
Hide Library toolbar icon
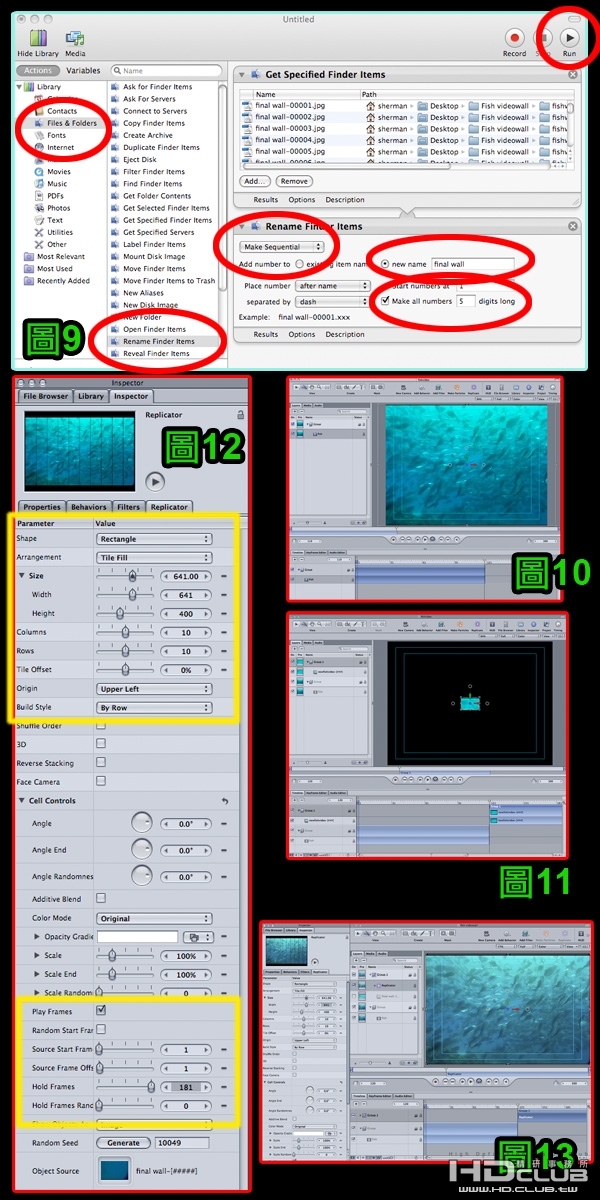pyautogui.click(x=40, y=38)
